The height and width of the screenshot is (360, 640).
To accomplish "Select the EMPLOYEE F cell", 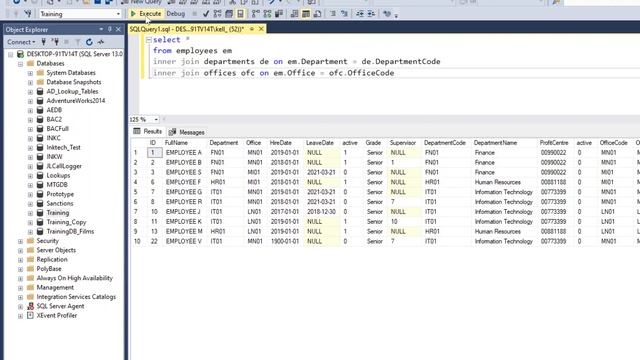I will tap(184, 182).
